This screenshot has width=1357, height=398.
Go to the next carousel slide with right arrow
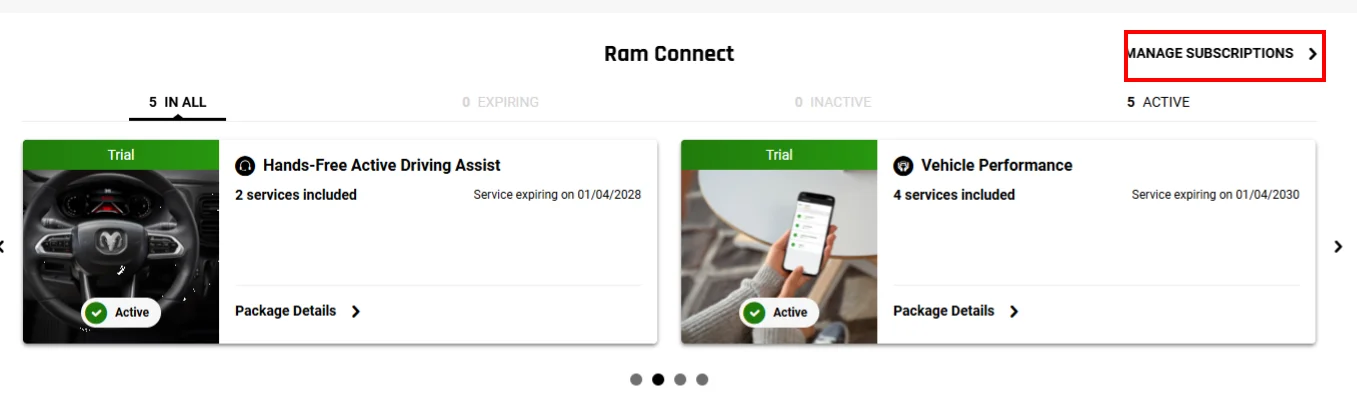click(1338, 246)
